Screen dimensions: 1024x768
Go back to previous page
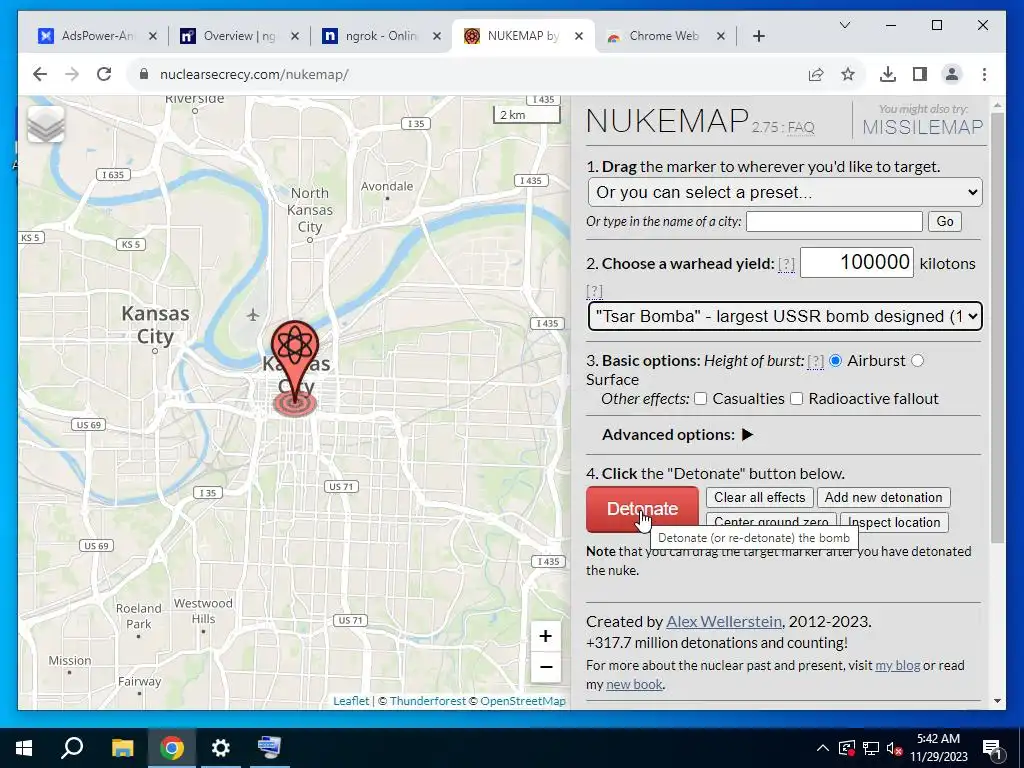coord(40,74)
